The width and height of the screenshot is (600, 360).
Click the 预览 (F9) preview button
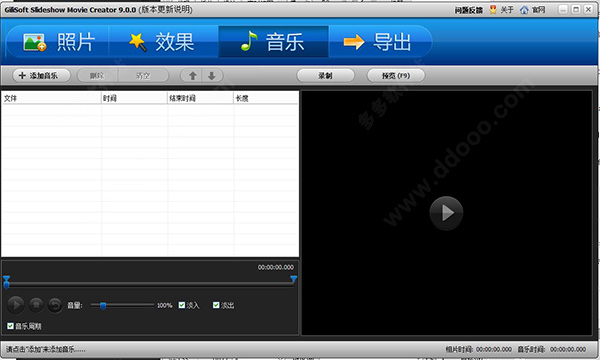pos(396,76)
